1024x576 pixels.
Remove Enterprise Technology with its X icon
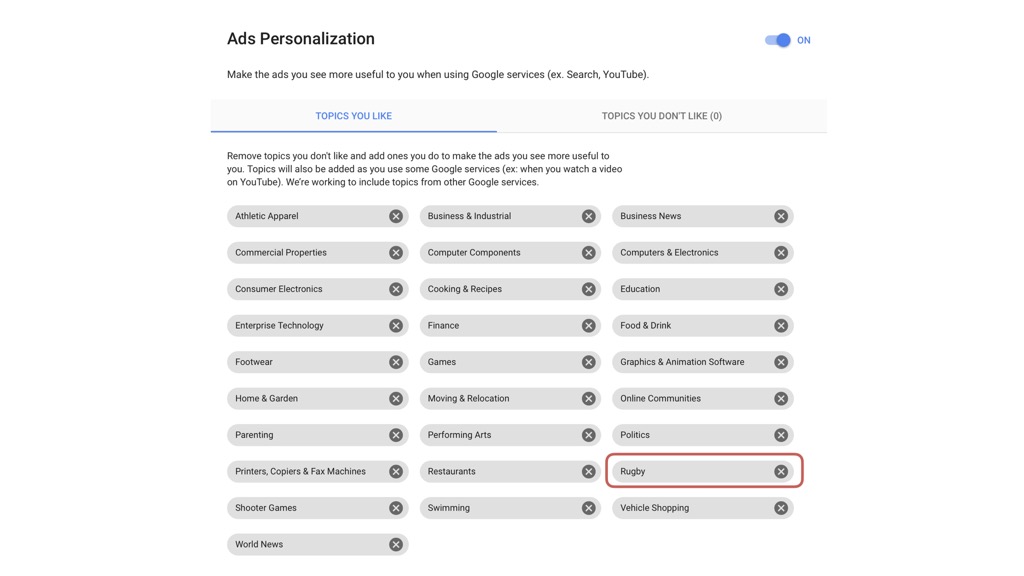(x=396, y=326)
